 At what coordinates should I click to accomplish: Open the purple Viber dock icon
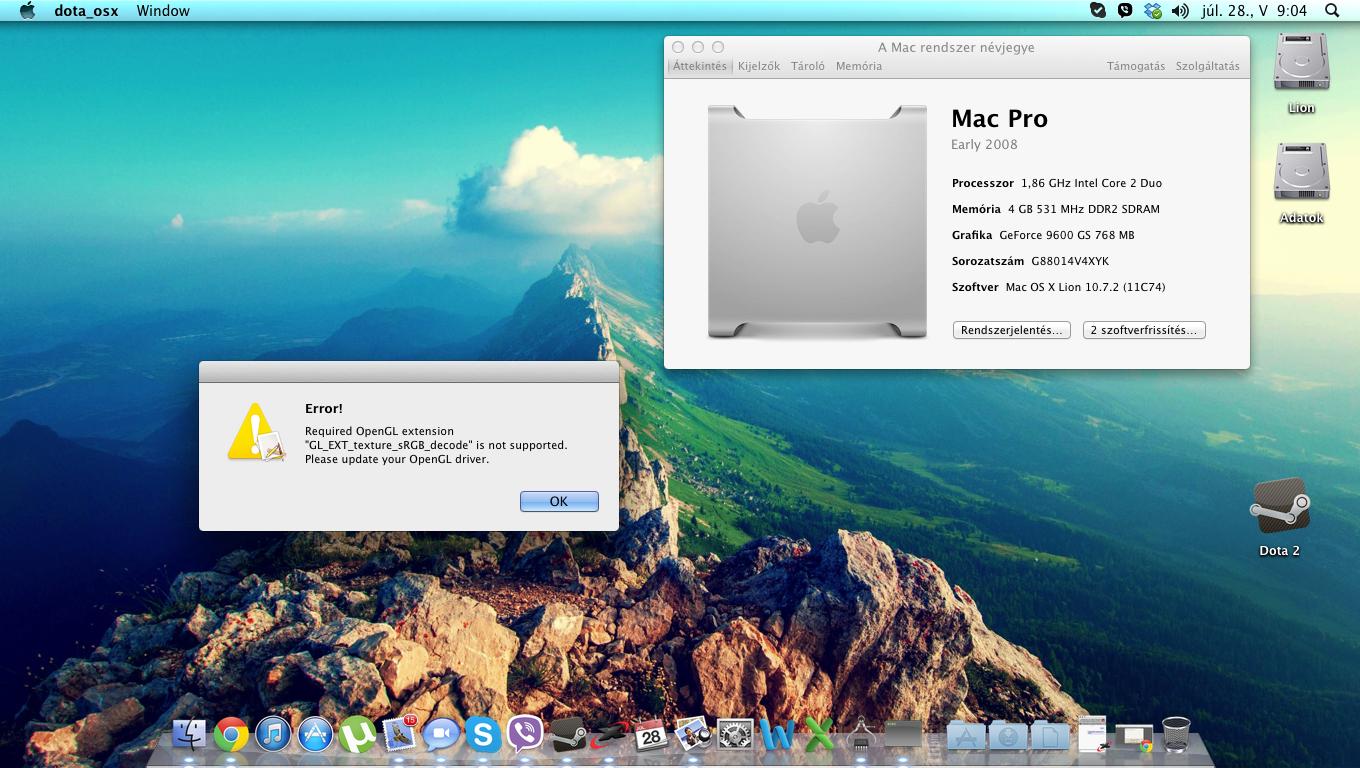[x=525, y=735]
